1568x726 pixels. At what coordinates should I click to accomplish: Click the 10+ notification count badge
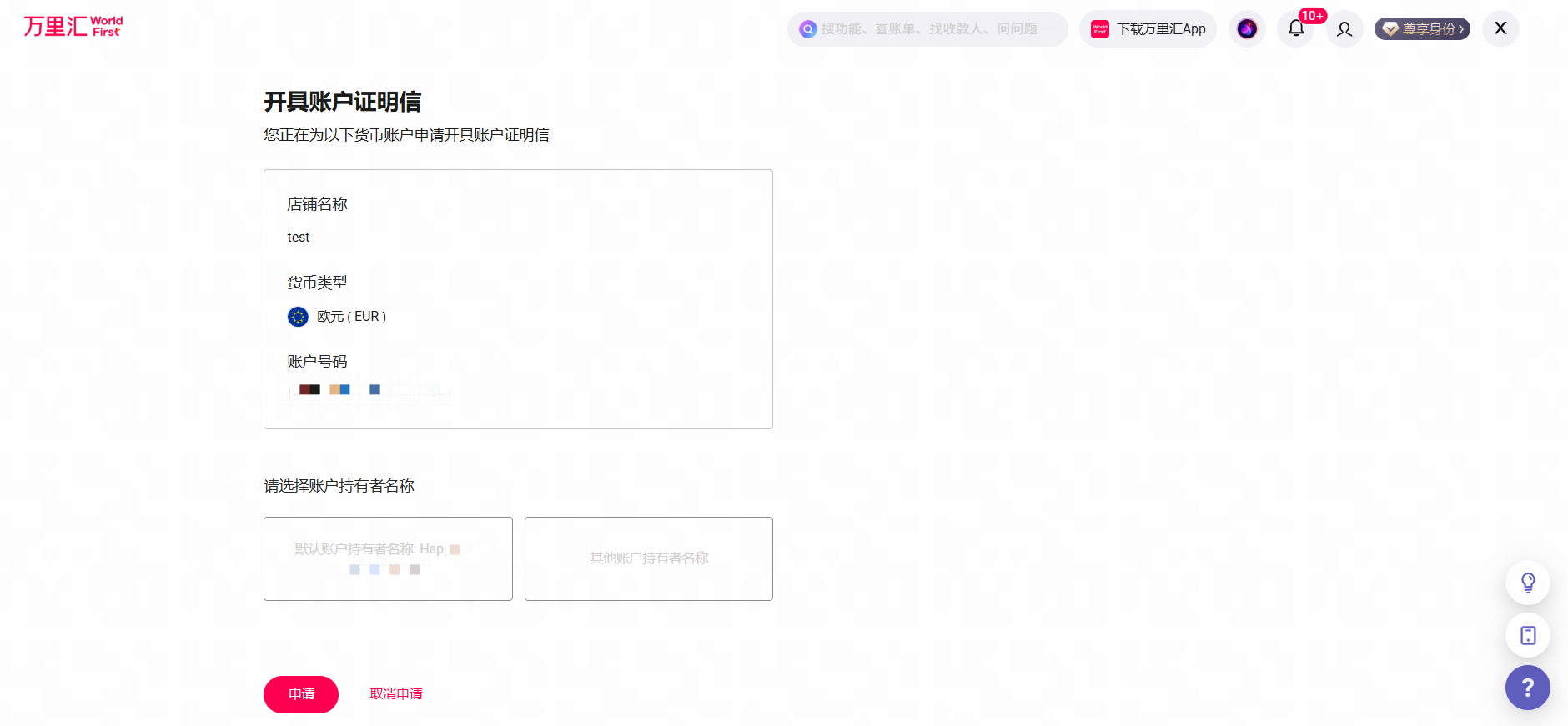tap(1312, 16)
